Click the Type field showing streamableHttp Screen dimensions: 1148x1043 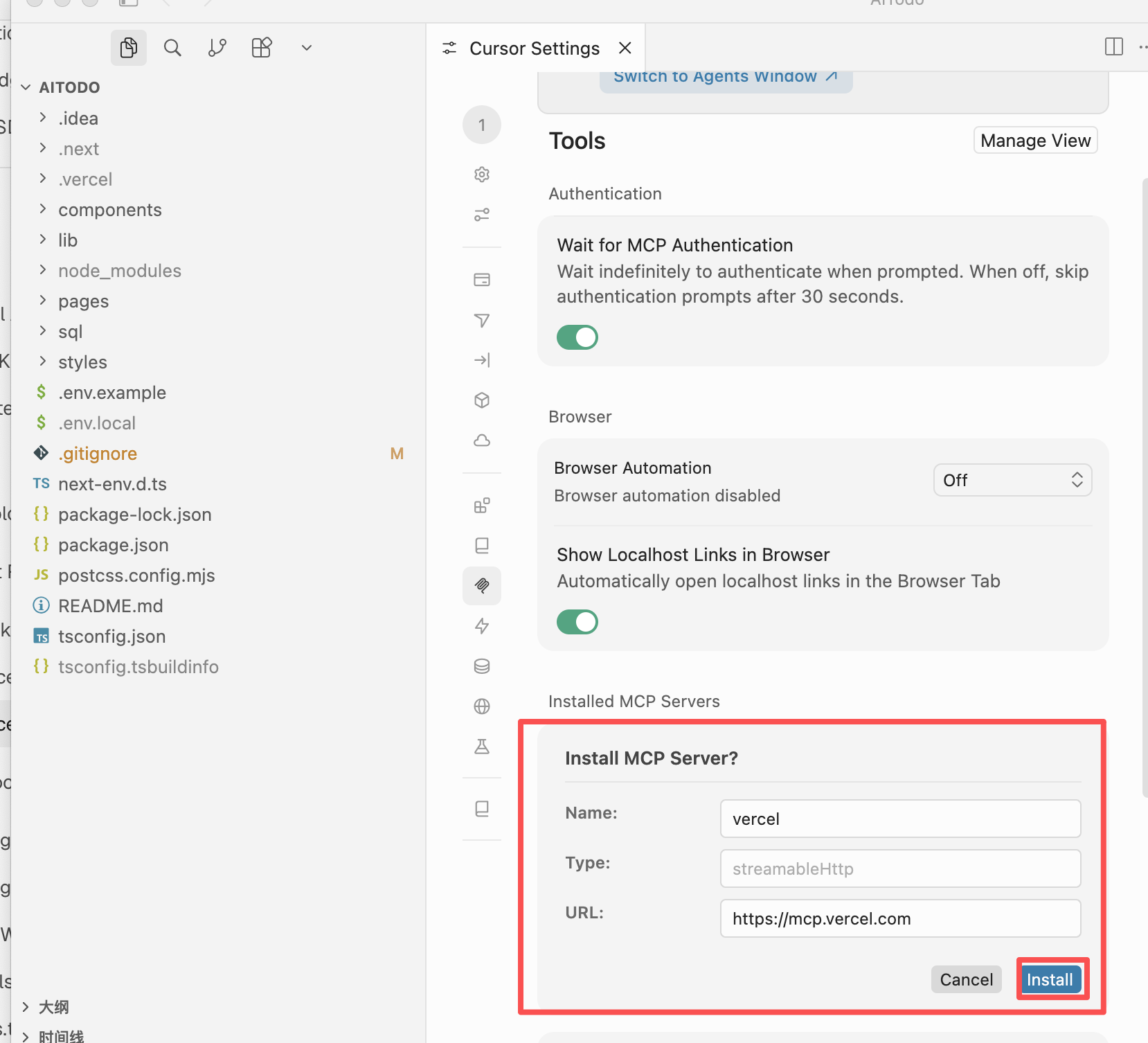(x=901, y=868)
